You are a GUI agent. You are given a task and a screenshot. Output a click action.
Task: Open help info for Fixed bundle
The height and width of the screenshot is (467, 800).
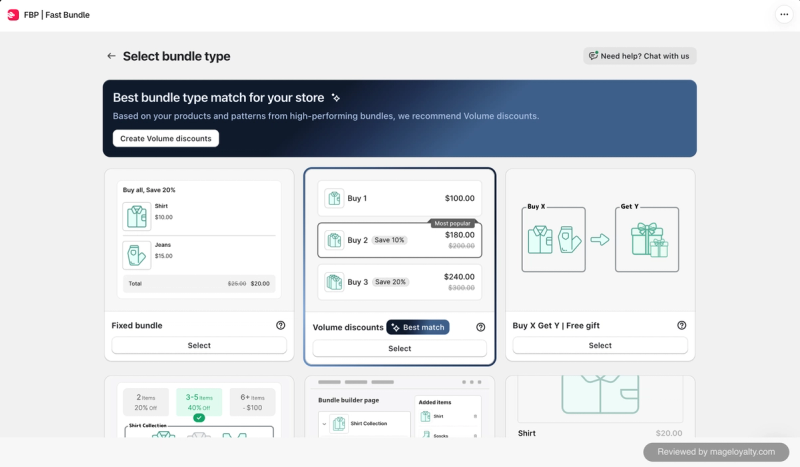pos(281,325)
